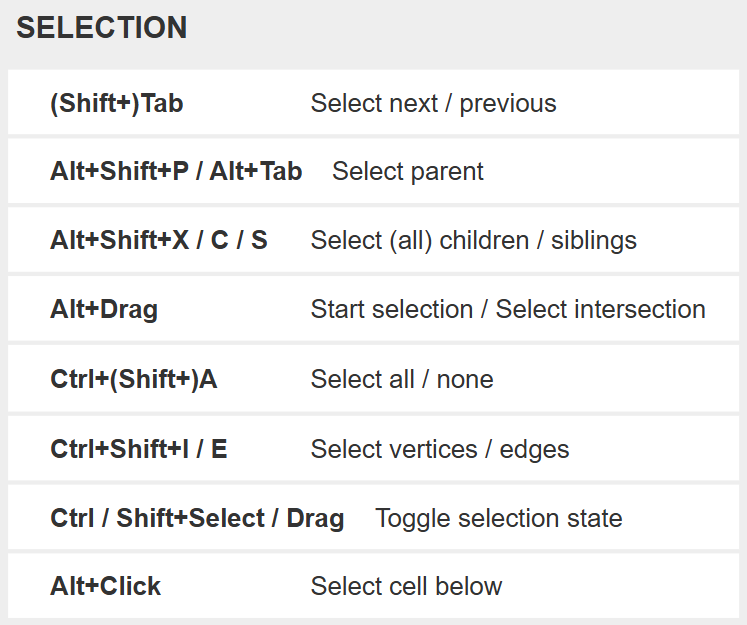Click the Ctrl+(Shift+)A shortcut label

[x=133, y=379]
